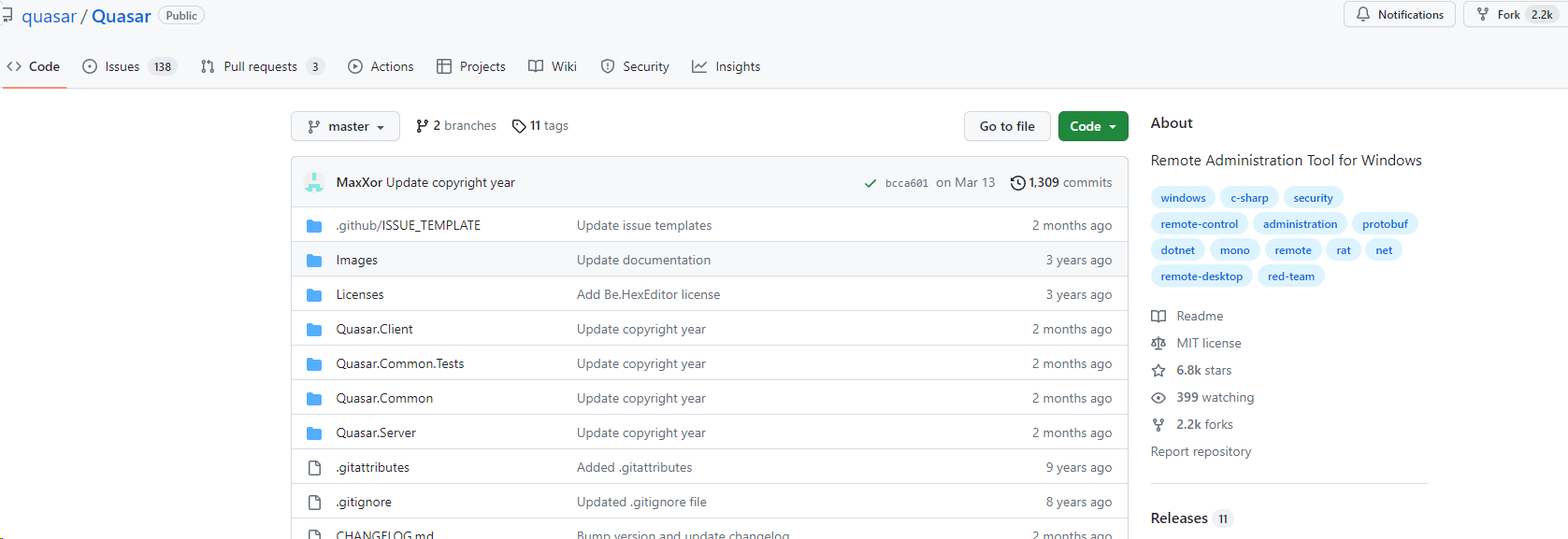Open the Quasar repository name link
Viewport: 1568px width, 539px height.
coord(122,17)
